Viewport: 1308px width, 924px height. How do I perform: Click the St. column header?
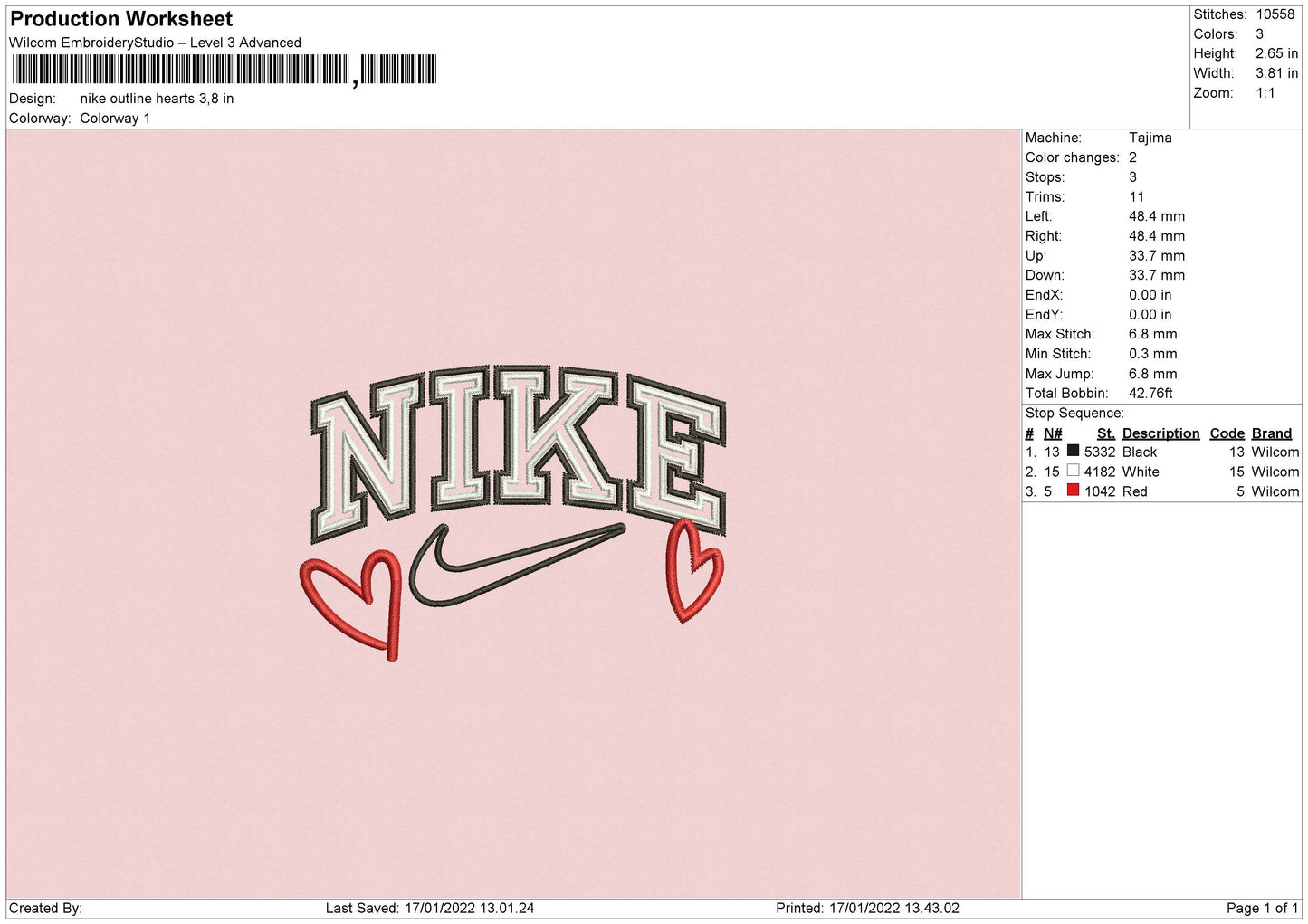click(1106, 433)
